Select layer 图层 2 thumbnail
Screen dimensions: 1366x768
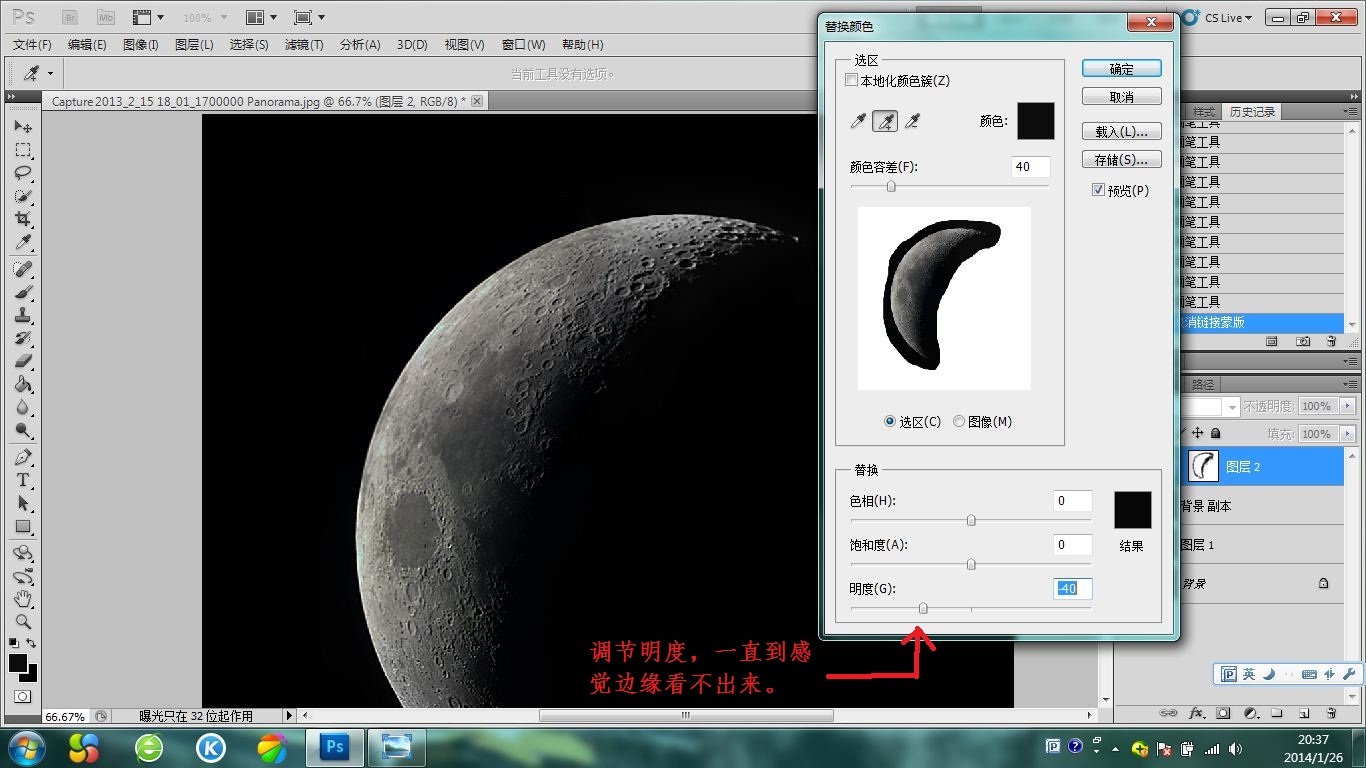(1204, 466)
